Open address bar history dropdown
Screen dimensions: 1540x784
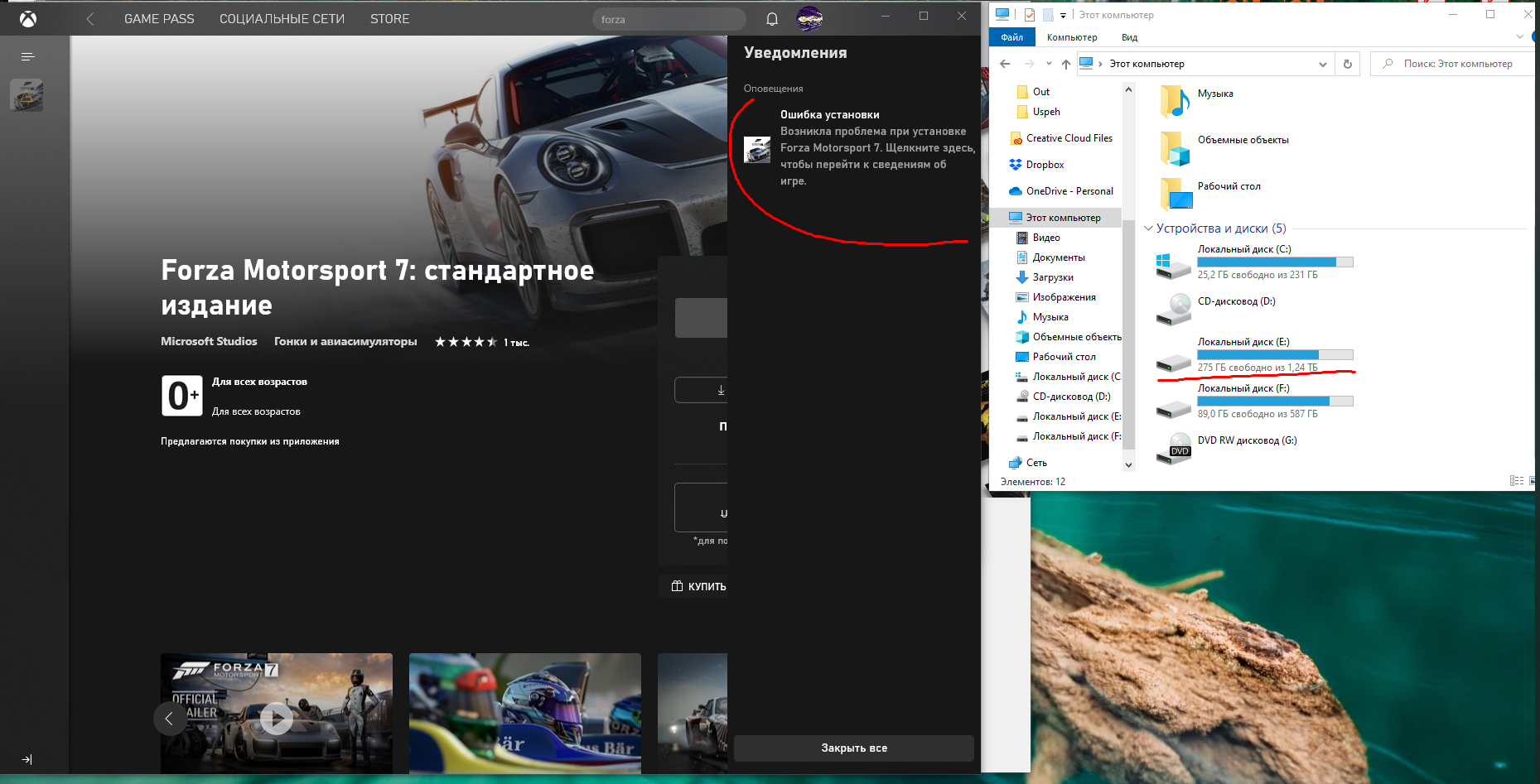coord(1322,64)
